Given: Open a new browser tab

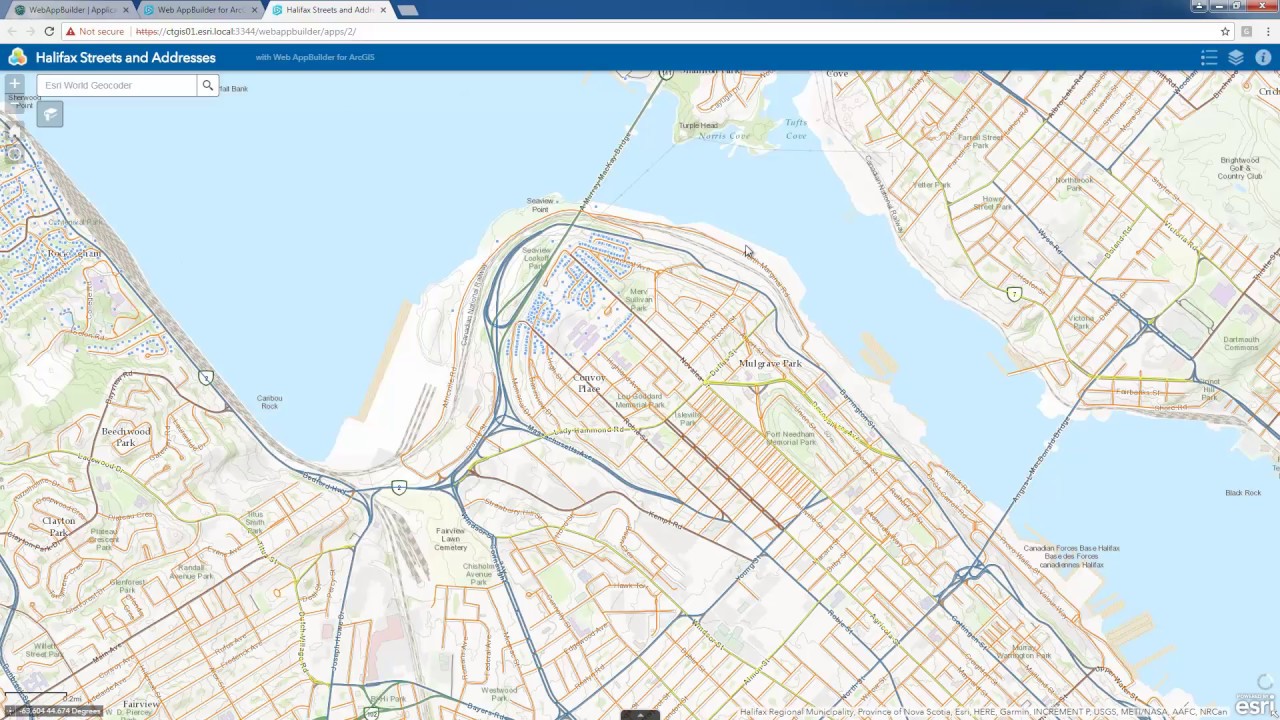Looking at the screenshot, I should click(x=407, y=10).
